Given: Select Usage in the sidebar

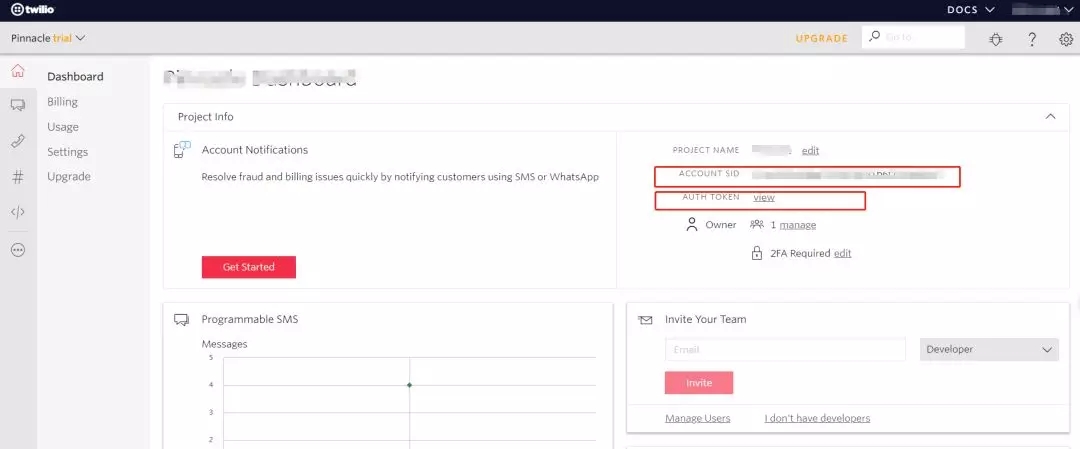Looking at the screenshot, I should (x=63, y=127).
